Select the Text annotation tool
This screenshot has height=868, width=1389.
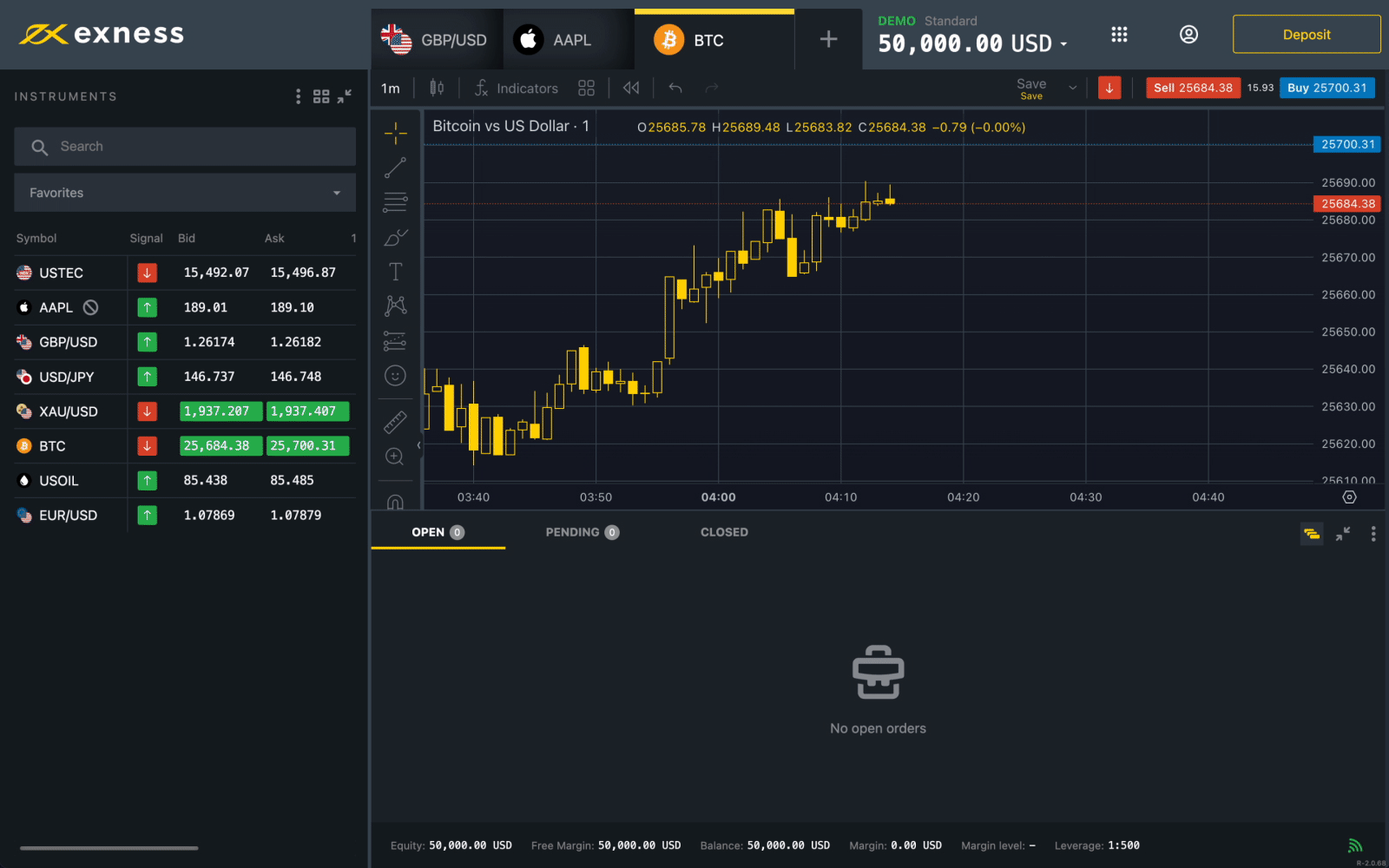pyautogui.click(x=395, y=272)
